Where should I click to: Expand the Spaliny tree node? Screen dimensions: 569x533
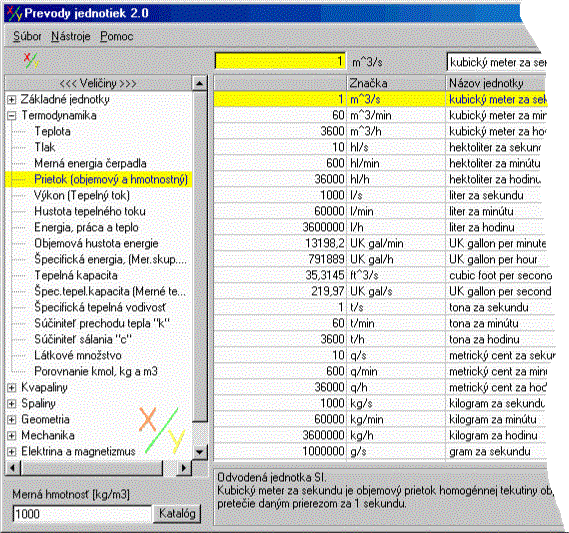tap(12, 403)
